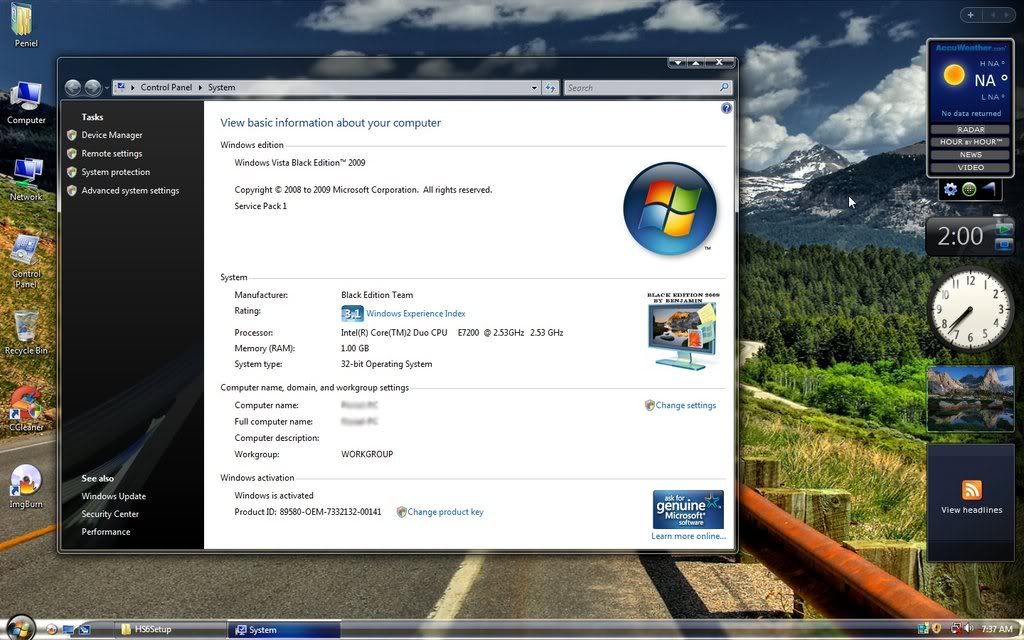
Task: Open the Control Panel desktop shortcut
Action: point(26,261)
